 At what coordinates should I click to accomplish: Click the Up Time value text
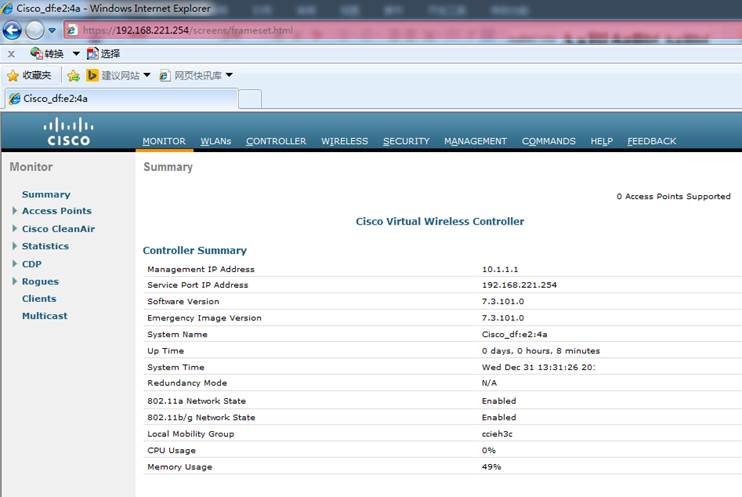coord(540,351)
